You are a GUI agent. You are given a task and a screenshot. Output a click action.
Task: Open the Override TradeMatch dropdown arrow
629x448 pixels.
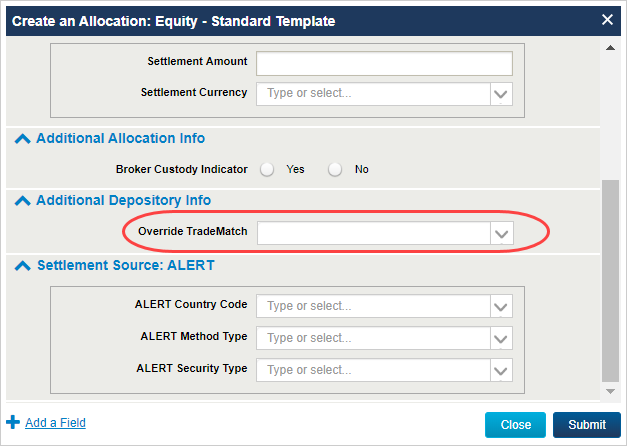pos(501,234)
